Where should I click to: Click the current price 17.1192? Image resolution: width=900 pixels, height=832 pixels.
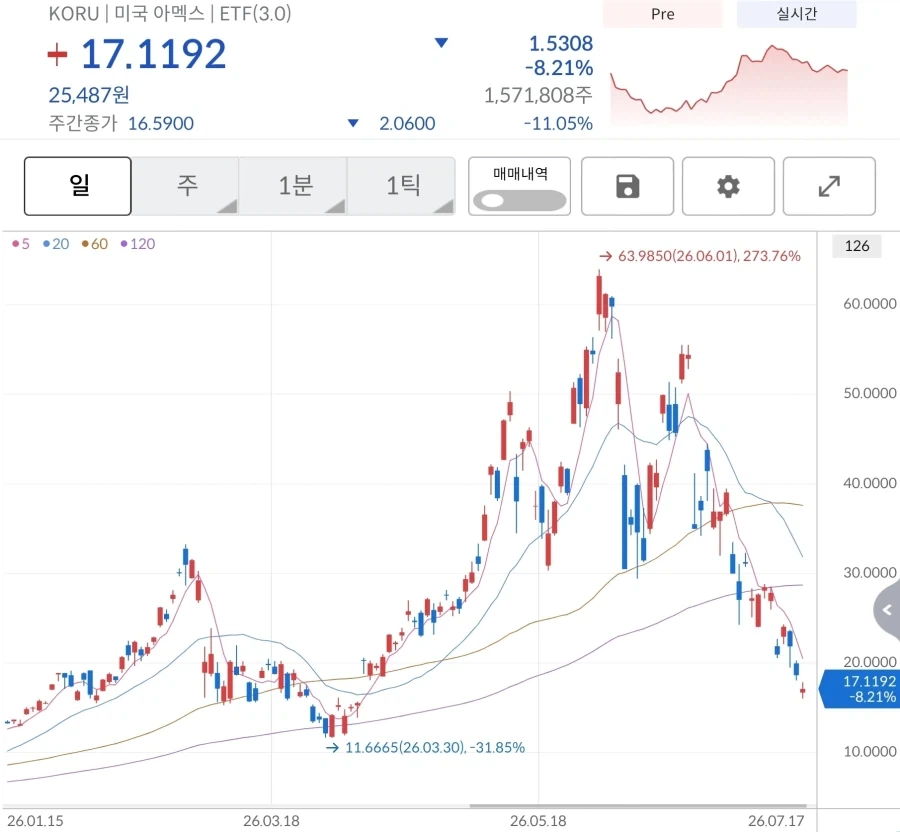[x=153, y=55]
